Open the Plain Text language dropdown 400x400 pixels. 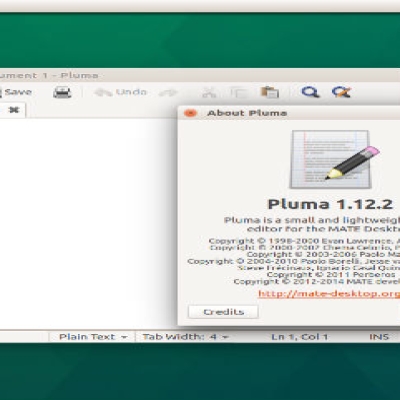[93, 337]
